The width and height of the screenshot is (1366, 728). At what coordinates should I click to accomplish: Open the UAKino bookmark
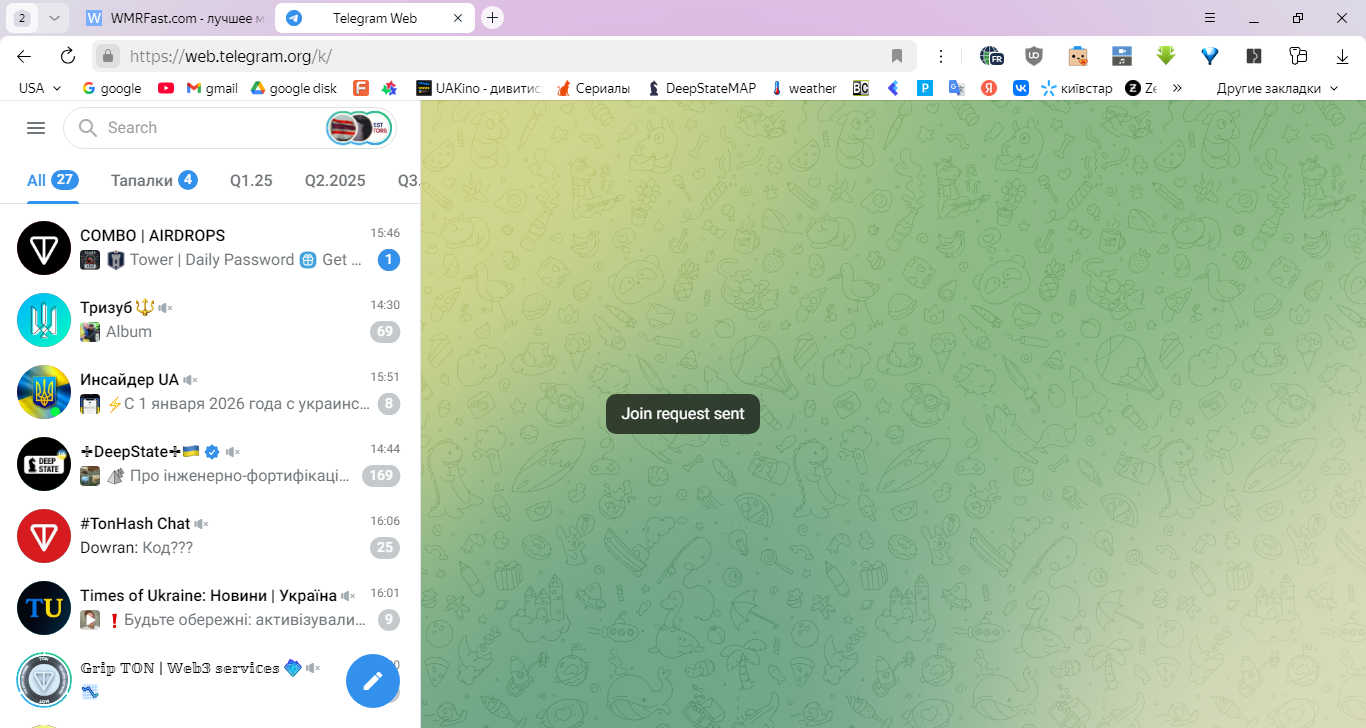point(479,88)
